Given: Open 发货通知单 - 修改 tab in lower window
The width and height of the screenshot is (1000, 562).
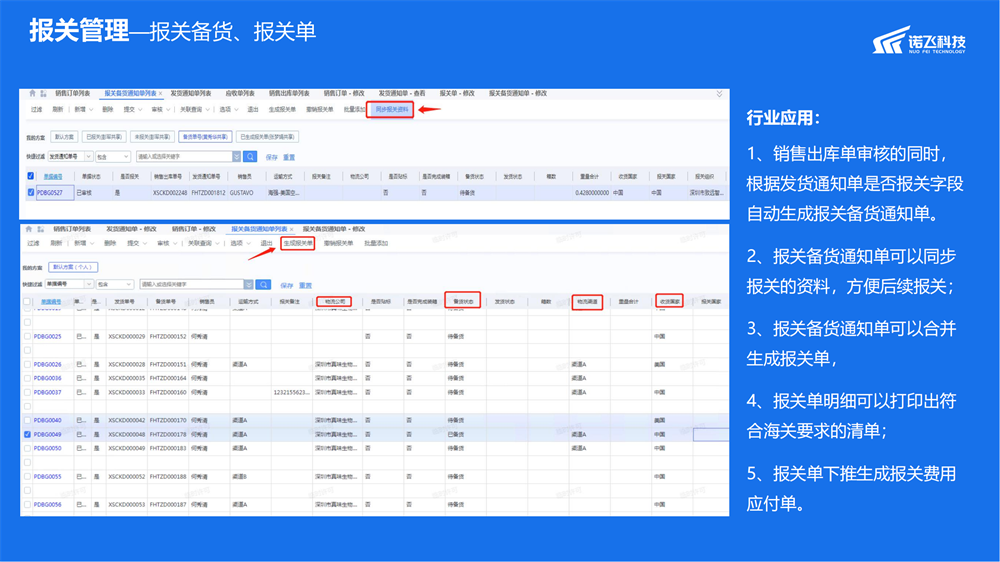Looking at the screenshot, I should pyautogui.click(x=131, y=229).
